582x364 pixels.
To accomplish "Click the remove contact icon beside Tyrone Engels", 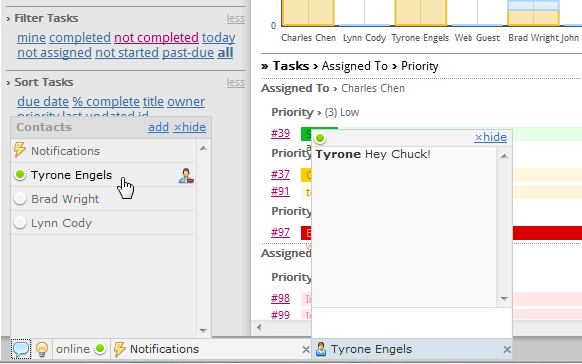I will click(x=186, y=175).
